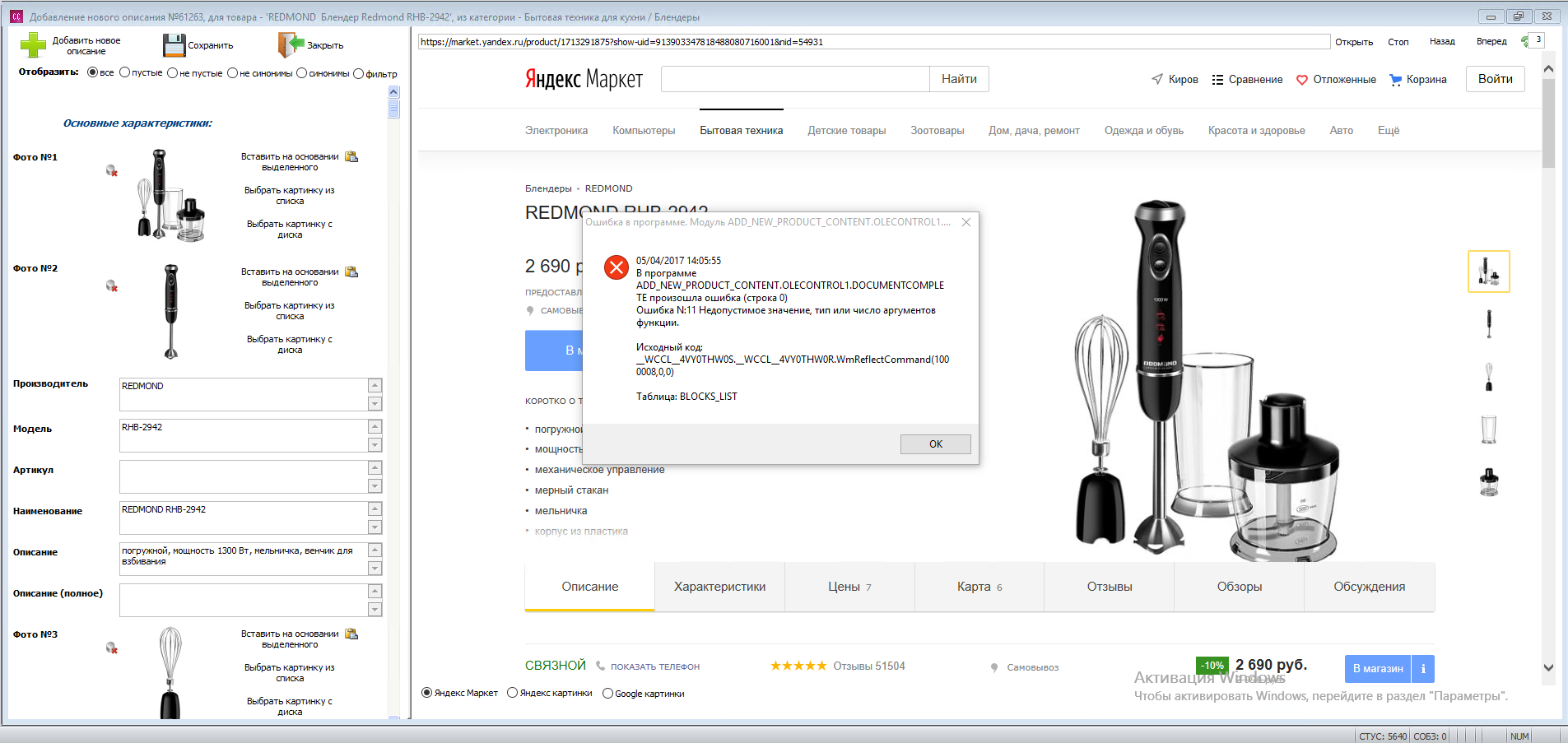Click the Открыть browser button
The height and width of the screenshot is (743, 1568).
pos(1354,42)
